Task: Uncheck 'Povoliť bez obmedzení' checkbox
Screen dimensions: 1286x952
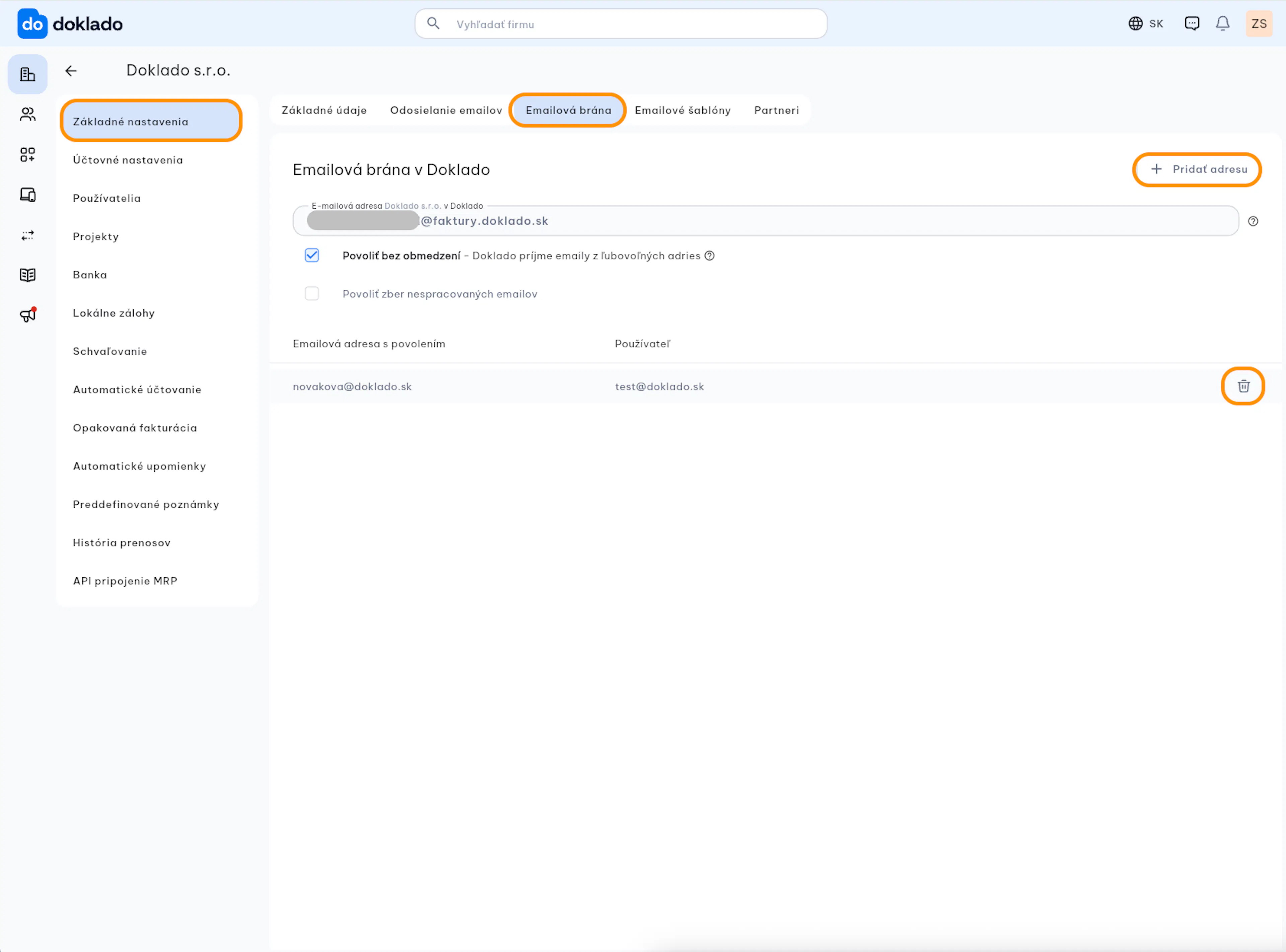Action: coord(312,255)
